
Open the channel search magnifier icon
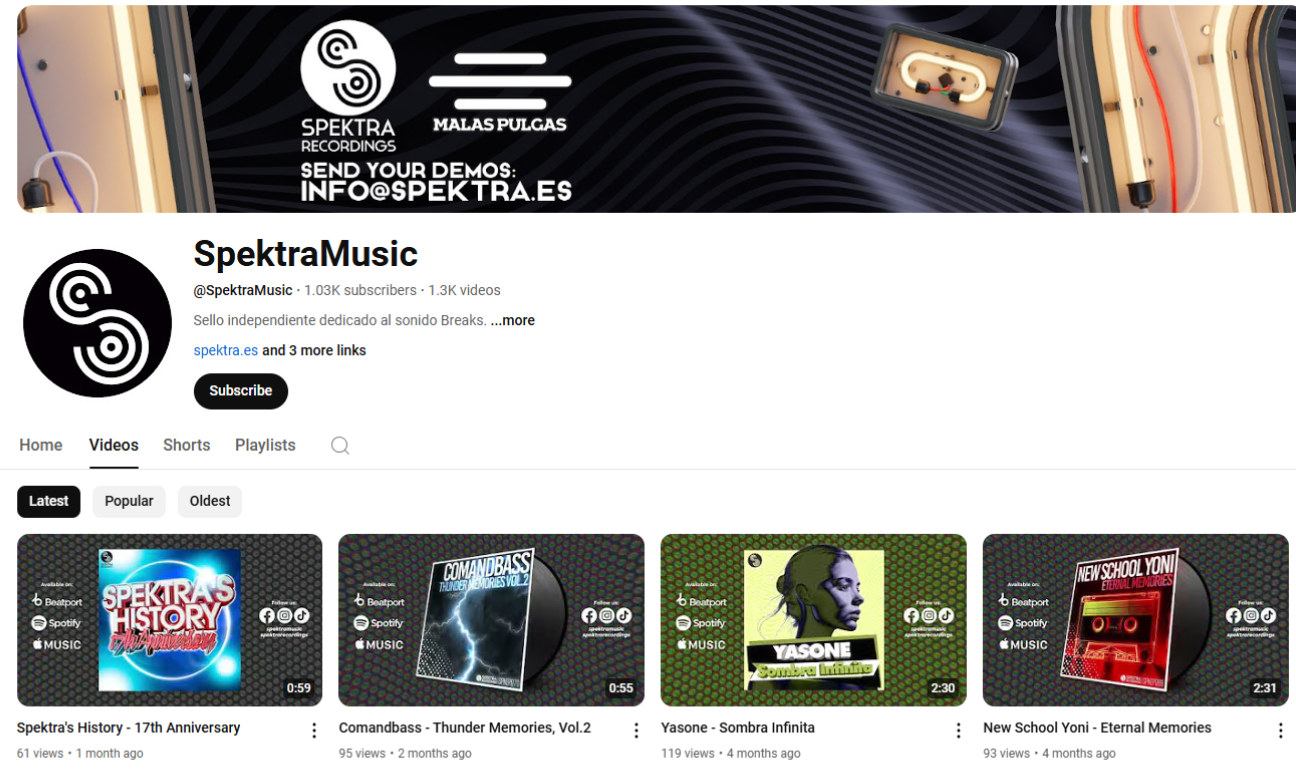(x=340, y=445)
